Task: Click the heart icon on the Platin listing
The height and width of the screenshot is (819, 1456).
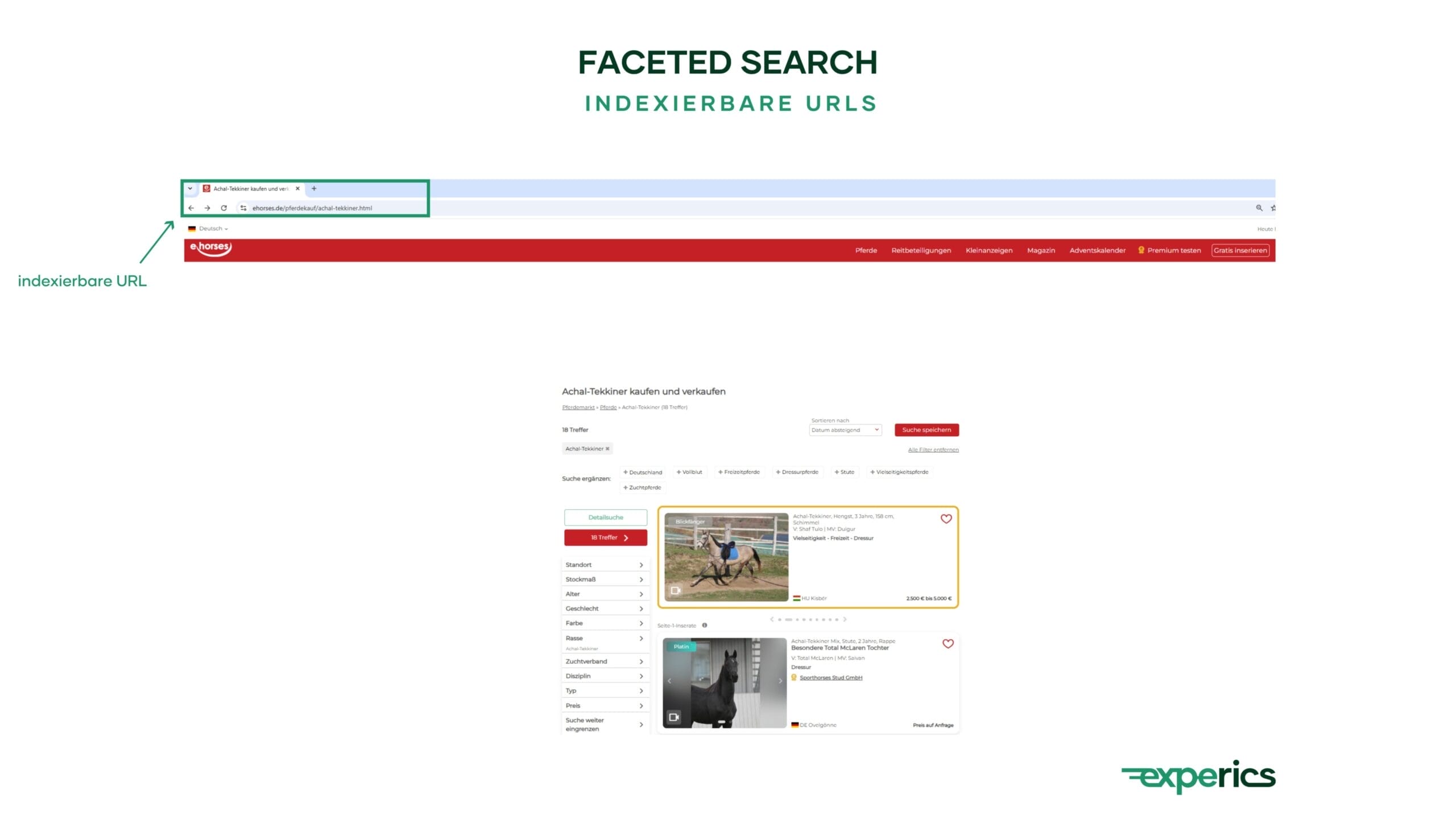Action: pos(948,644)
